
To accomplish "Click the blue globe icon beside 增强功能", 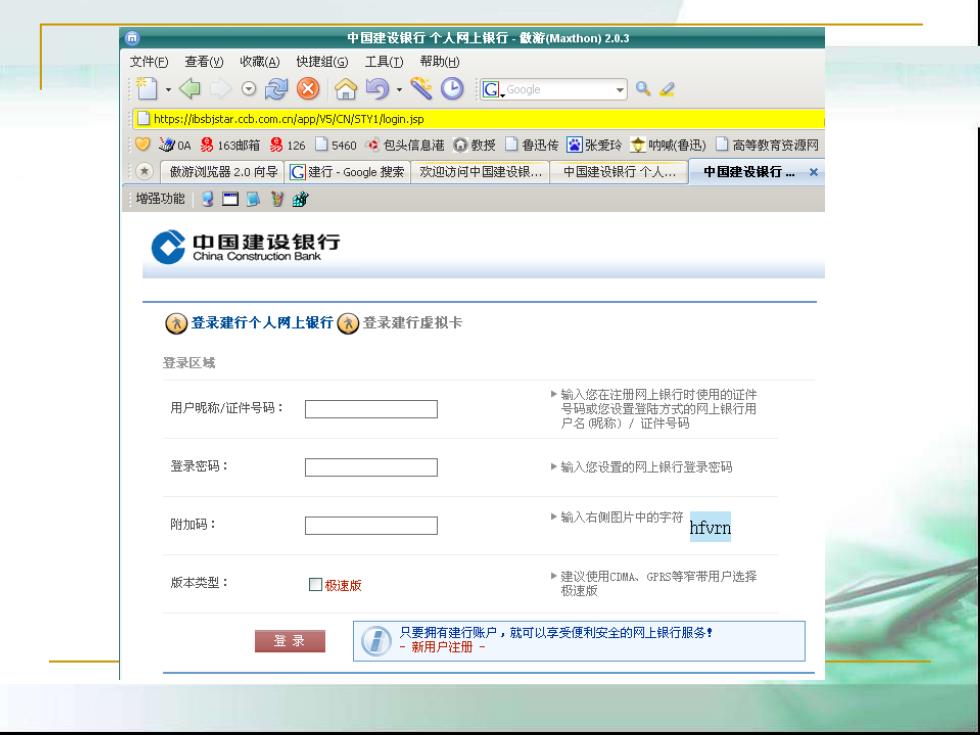I will coord(208,199).
